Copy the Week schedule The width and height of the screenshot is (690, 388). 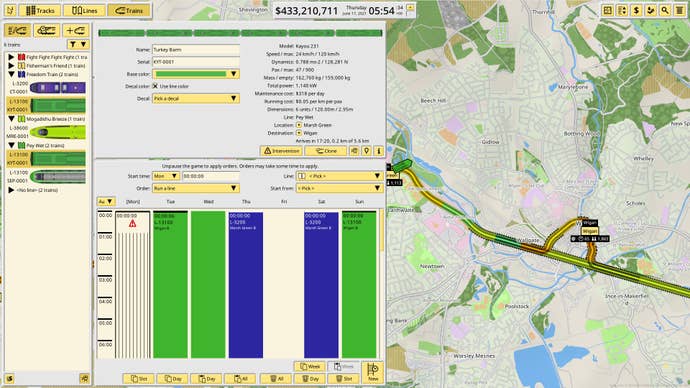[309, 366]
